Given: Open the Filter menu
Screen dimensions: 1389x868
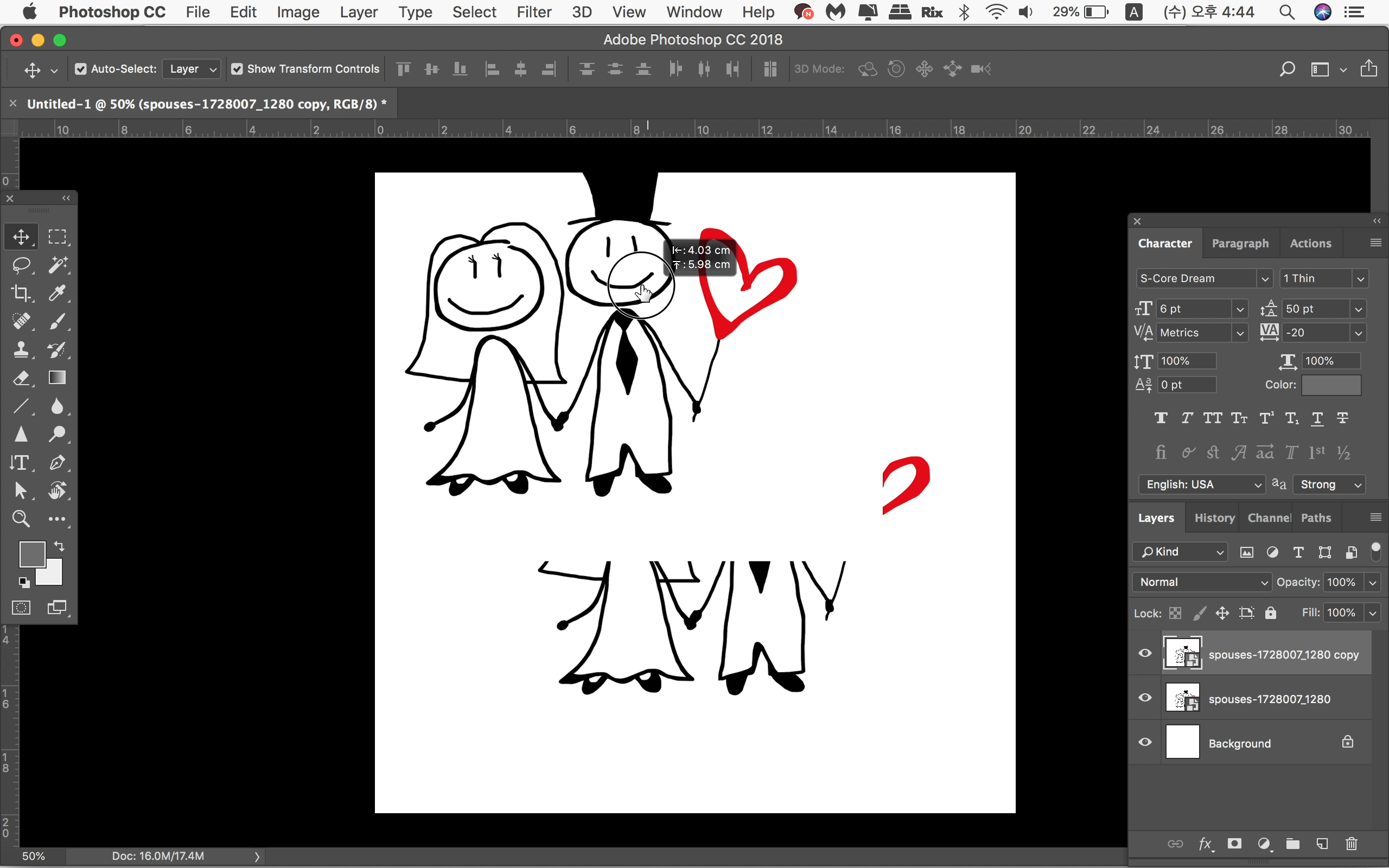Looking at the screenshot, I should [x=533, y=12].
